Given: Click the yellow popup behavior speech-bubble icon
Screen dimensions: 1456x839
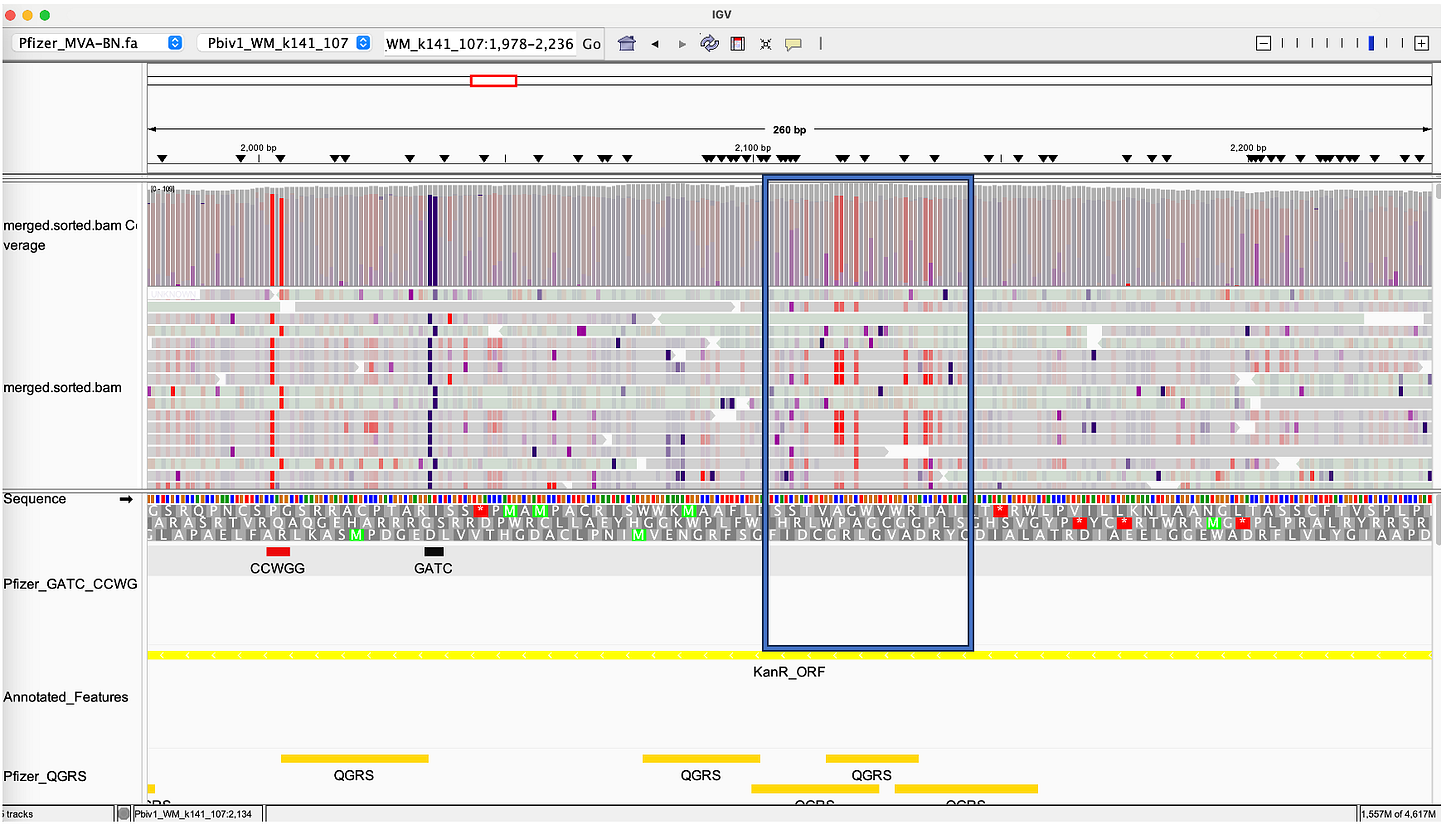Looking at the screenshot, I should (x=793, y=44).
